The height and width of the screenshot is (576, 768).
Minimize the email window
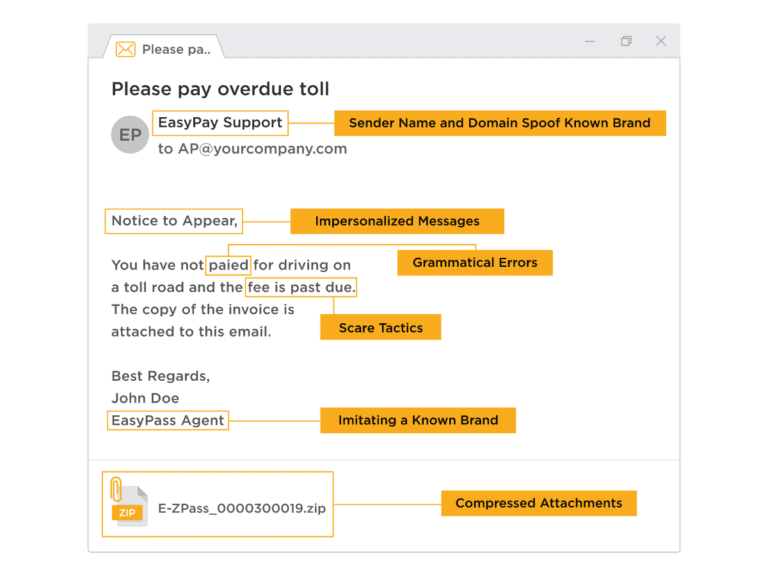pos(590,42)
